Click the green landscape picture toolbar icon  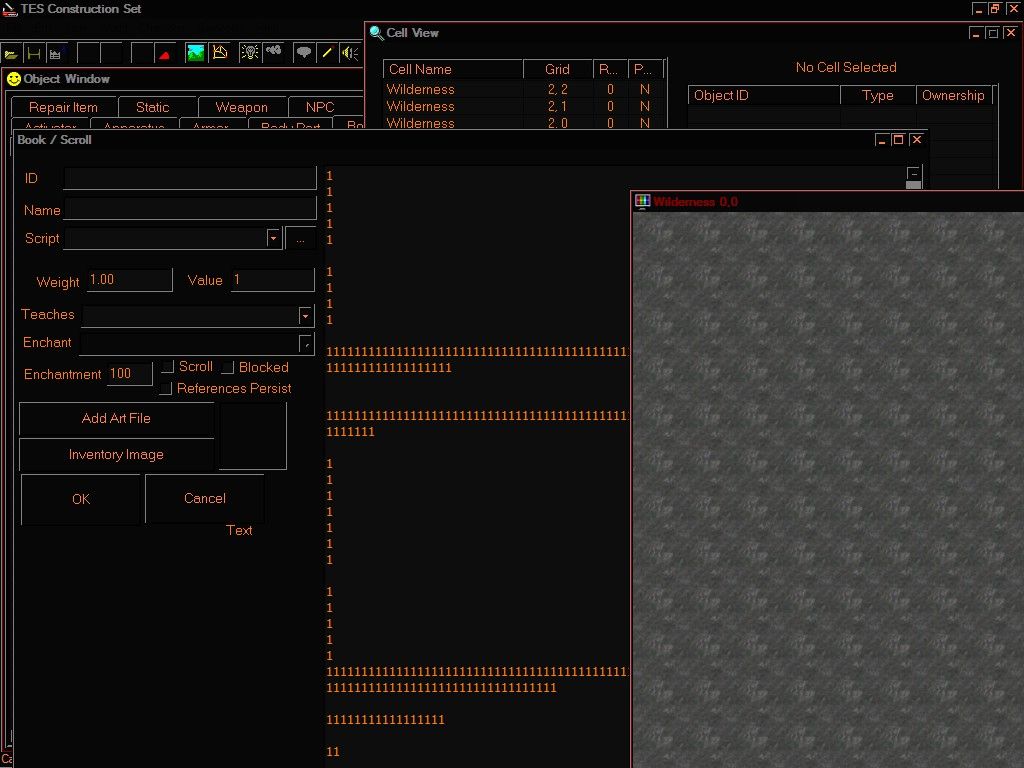[195, 53]
